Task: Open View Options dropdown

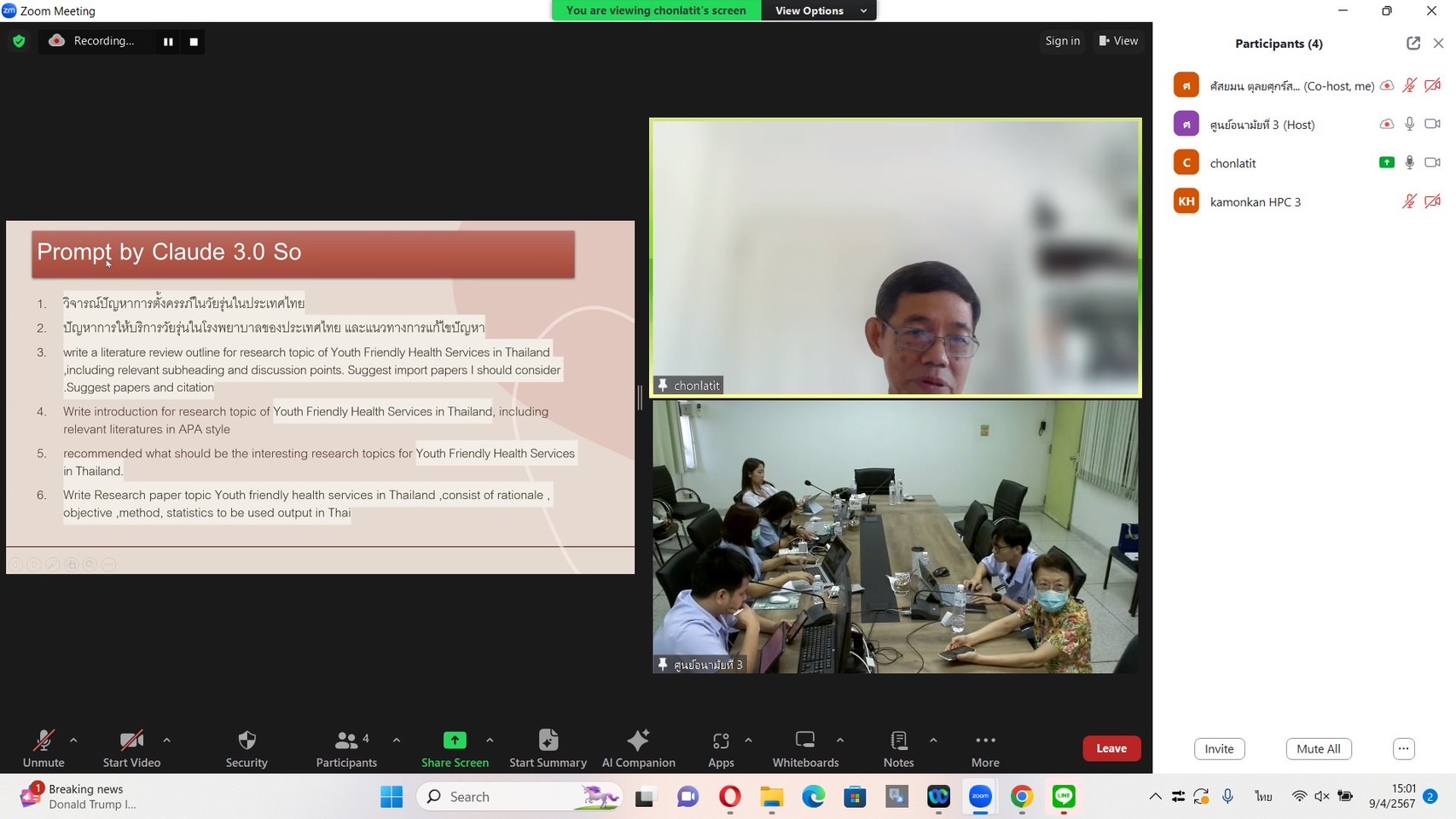Action: (820, 10)
